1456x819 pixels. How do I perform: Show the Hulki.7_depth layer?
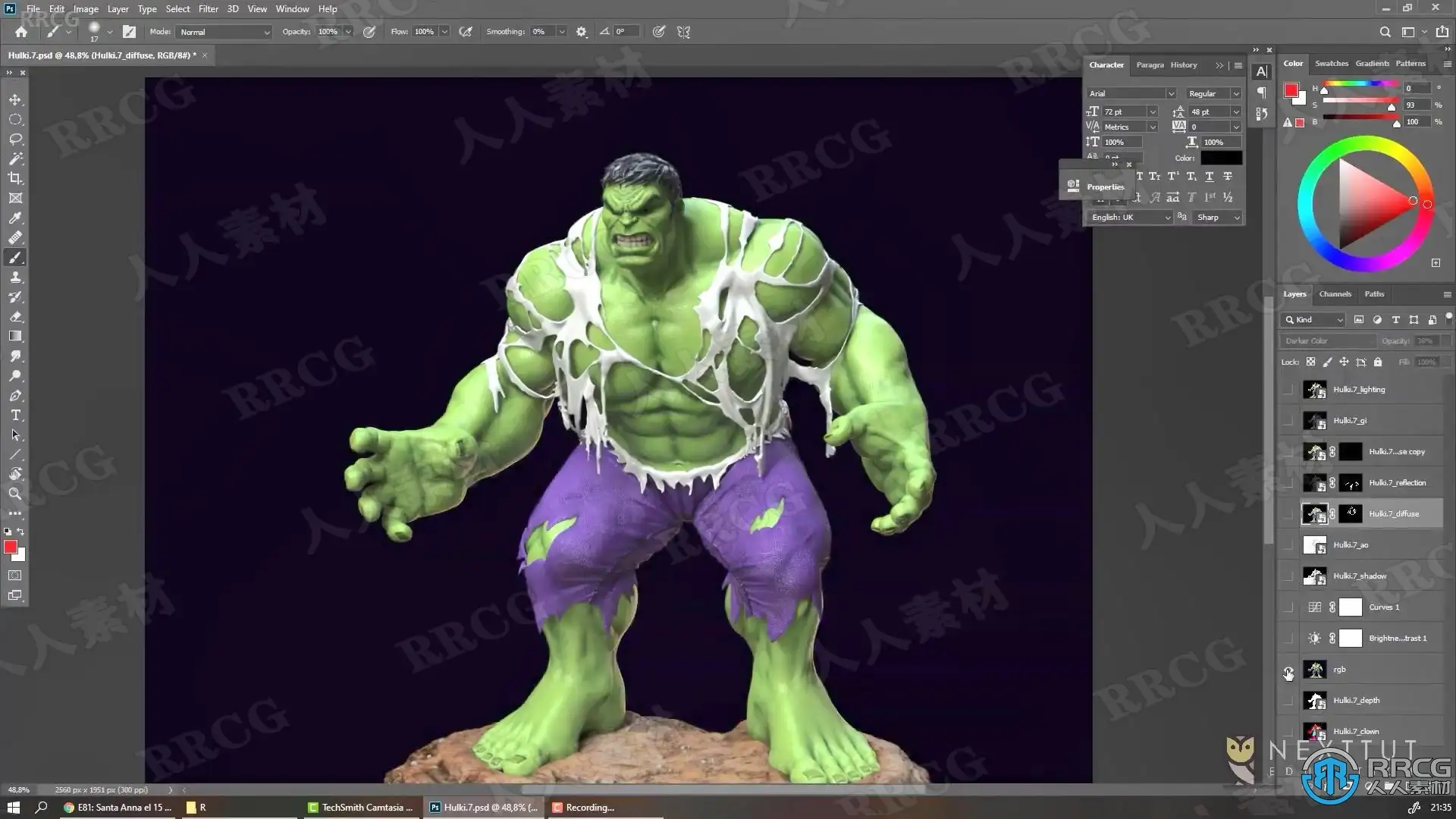coord(1288,701)
